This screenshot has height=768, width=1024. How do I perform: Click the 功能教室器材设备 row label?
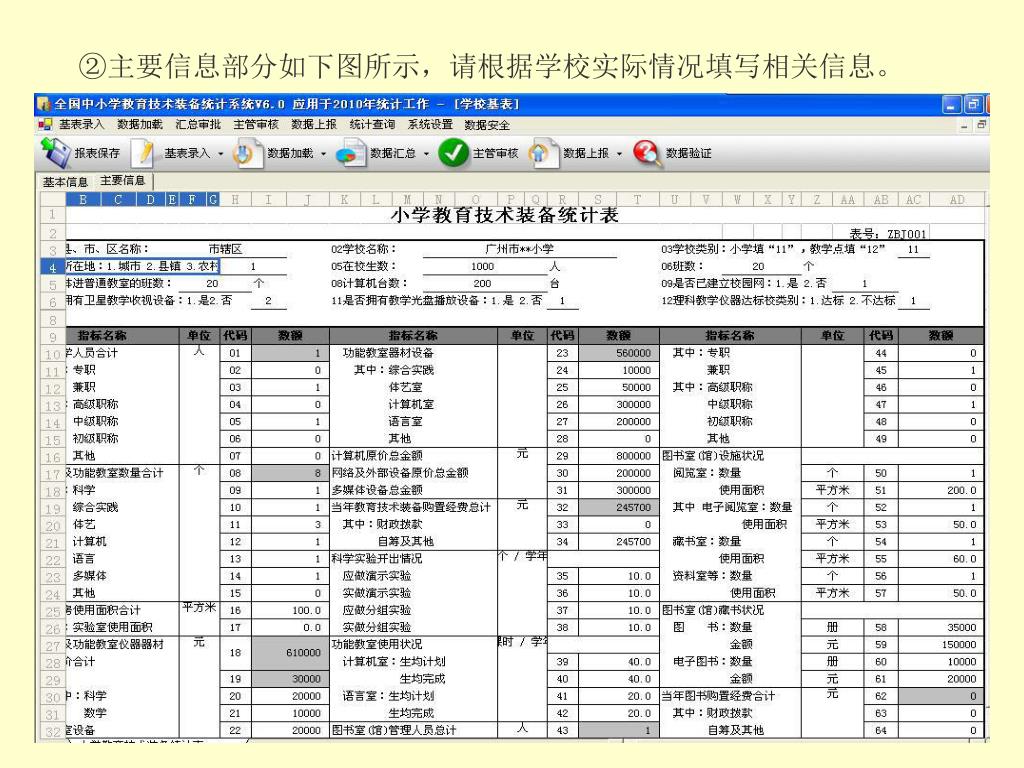click(x=388, y=353)
